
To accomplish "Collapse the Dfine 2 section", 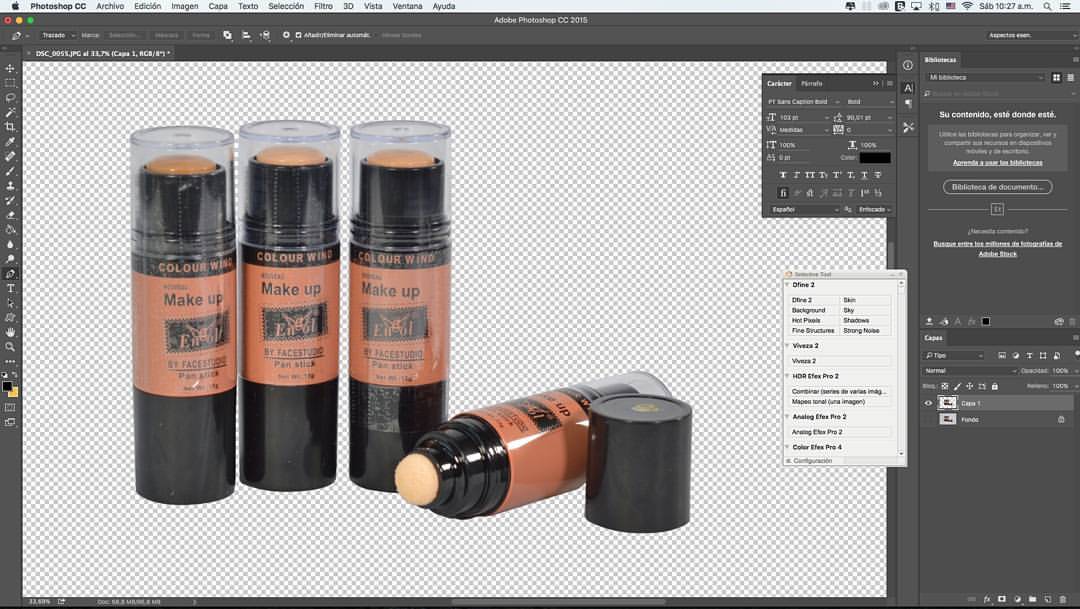I will pyautogui.click(x=787, y=285).
